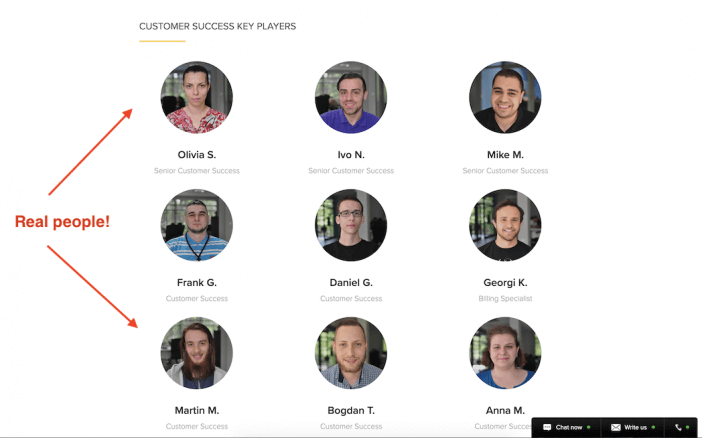Select Georgi K. profile photo
Viewport: 702px width, 438px height.
click(505, 225)
